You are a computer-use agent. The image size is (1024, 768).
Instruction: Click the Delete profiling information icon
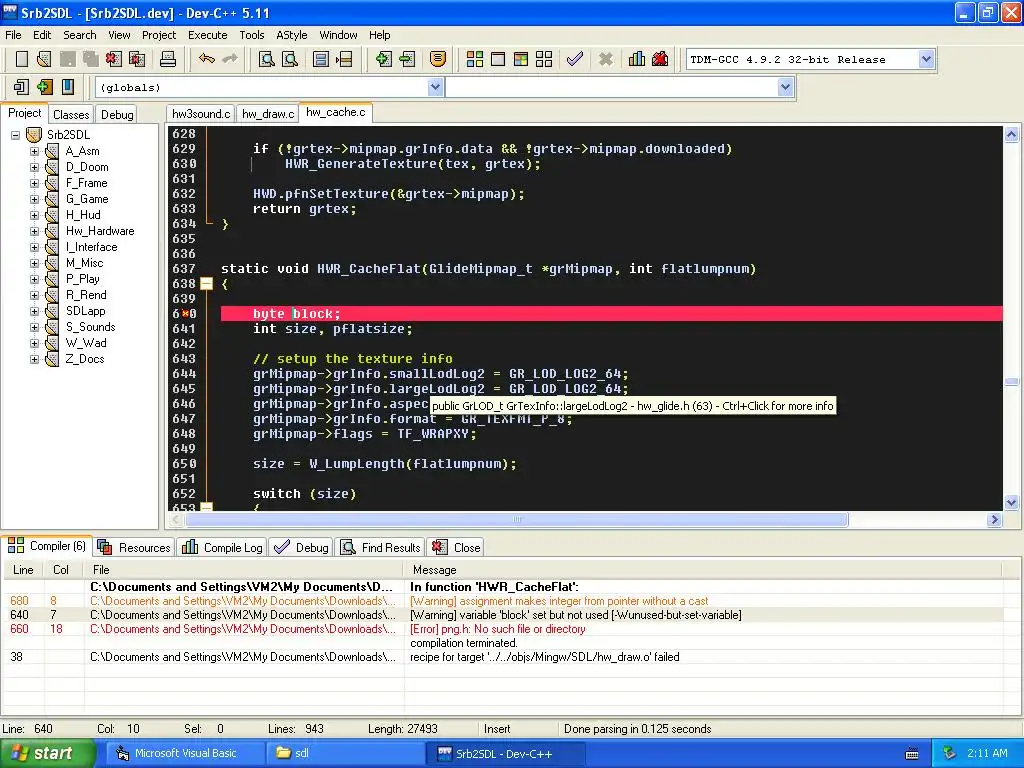tap(660, 59)
